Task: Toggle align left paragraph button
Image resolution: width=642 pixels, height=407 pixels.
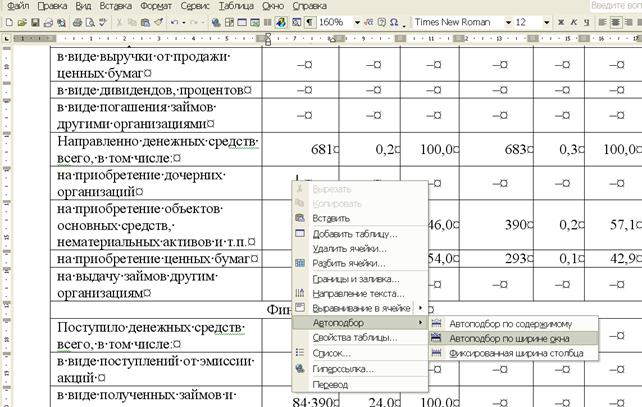Action: [x=602, y=23]
